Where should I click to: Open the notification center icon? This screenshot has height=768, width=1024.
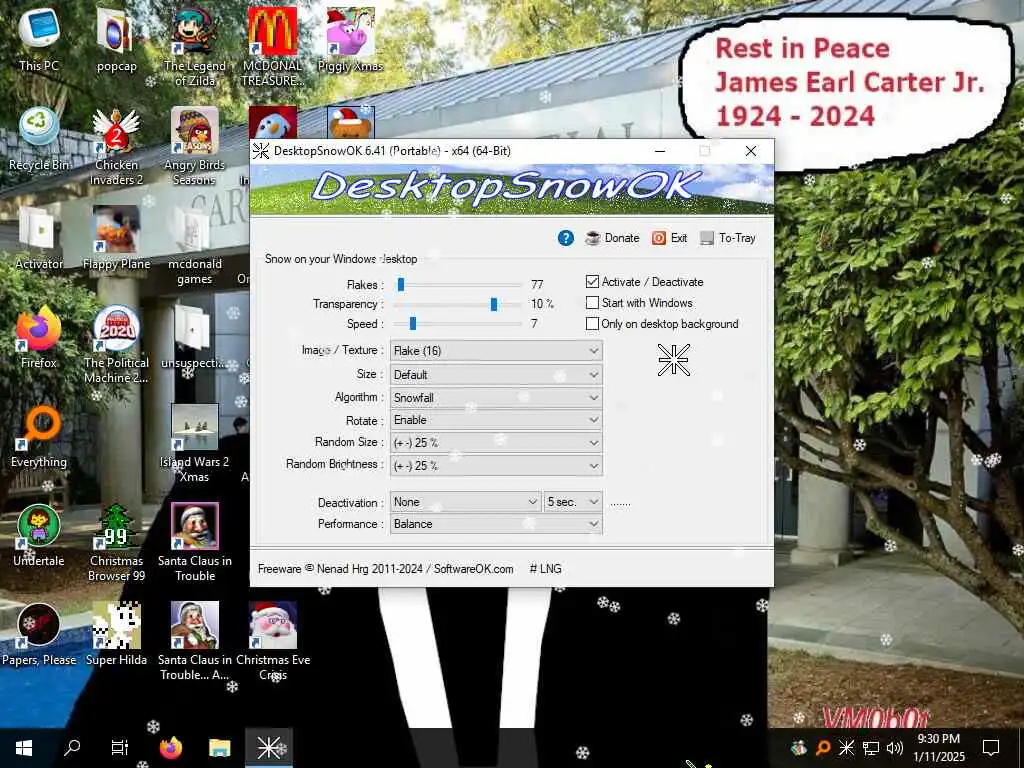coord(991,748)
